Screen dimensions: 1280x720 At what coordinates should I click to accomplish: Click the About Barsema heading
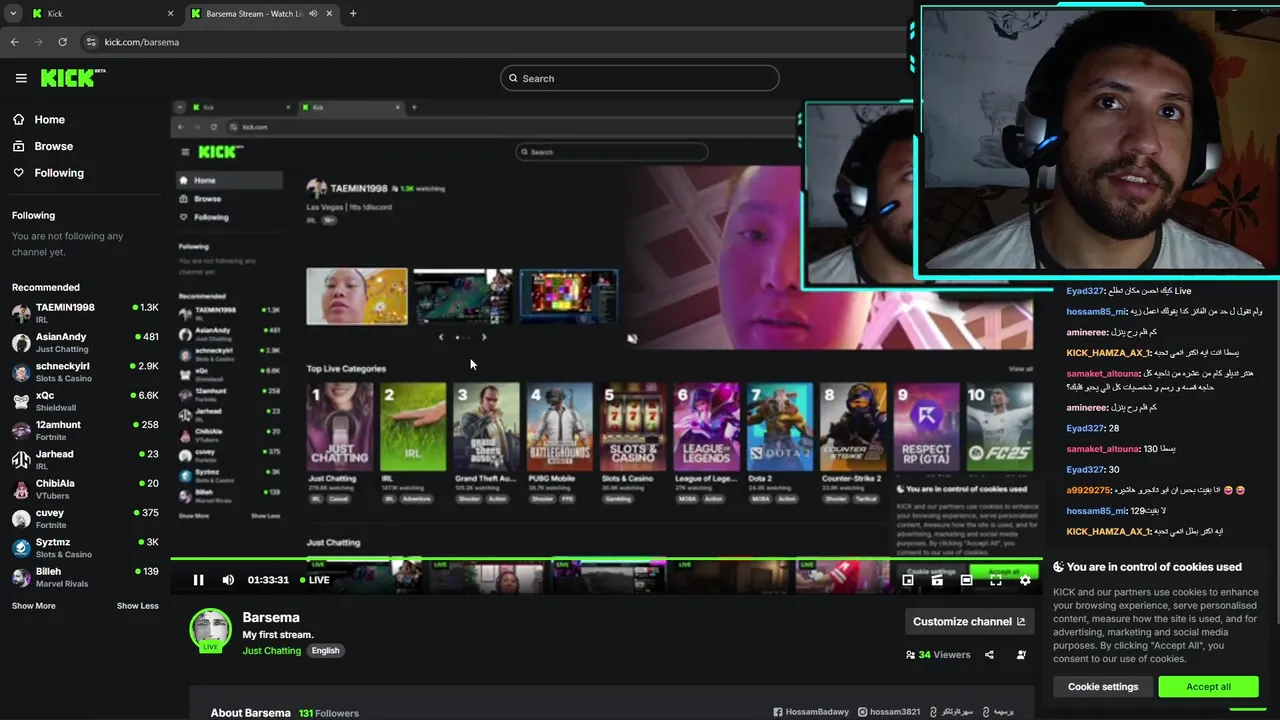click(x=250, y=713)
